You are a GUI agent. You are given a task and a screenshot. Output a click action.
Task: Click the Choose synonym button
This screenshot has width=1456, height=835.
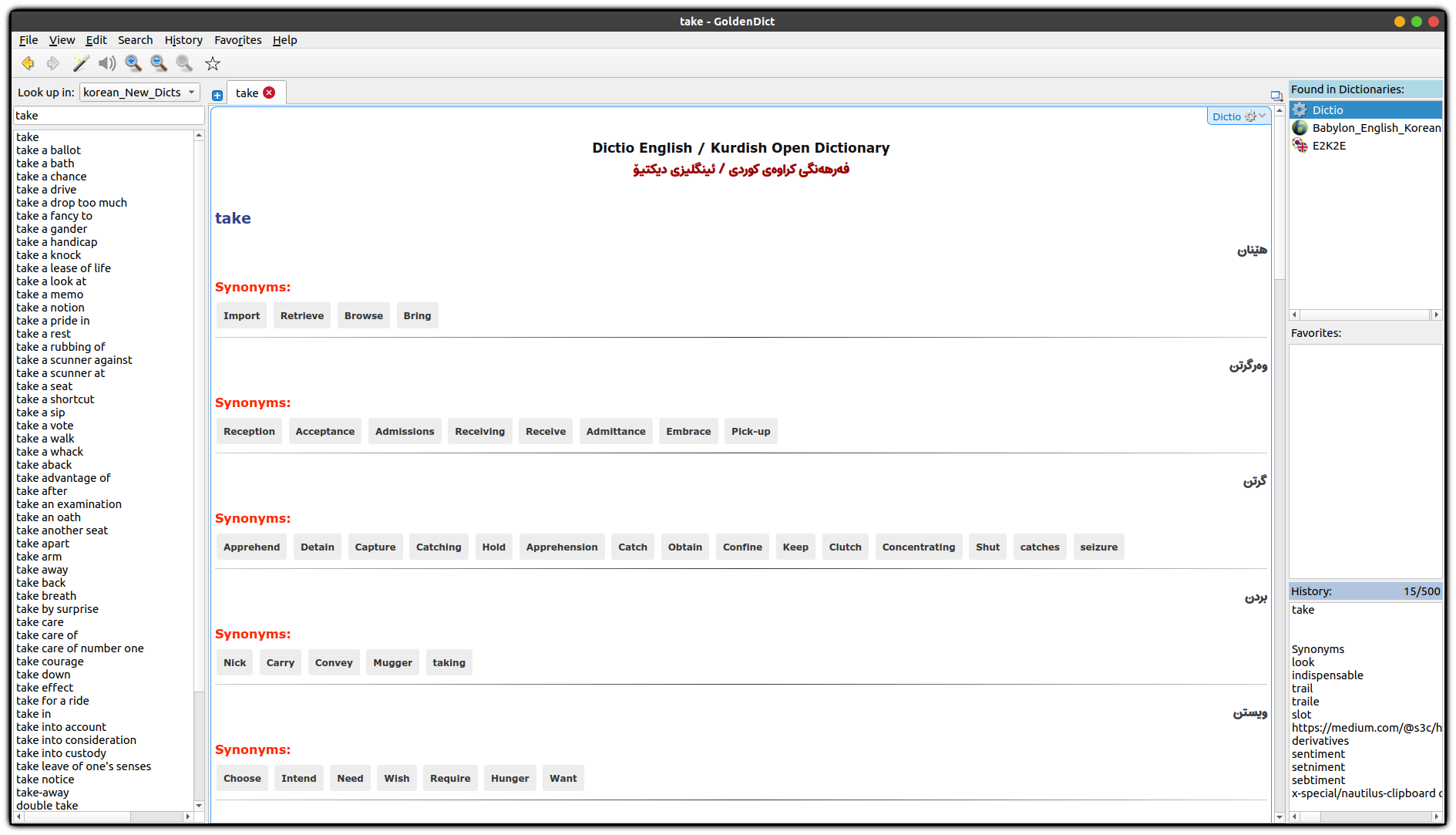click(x=243, y=779)
